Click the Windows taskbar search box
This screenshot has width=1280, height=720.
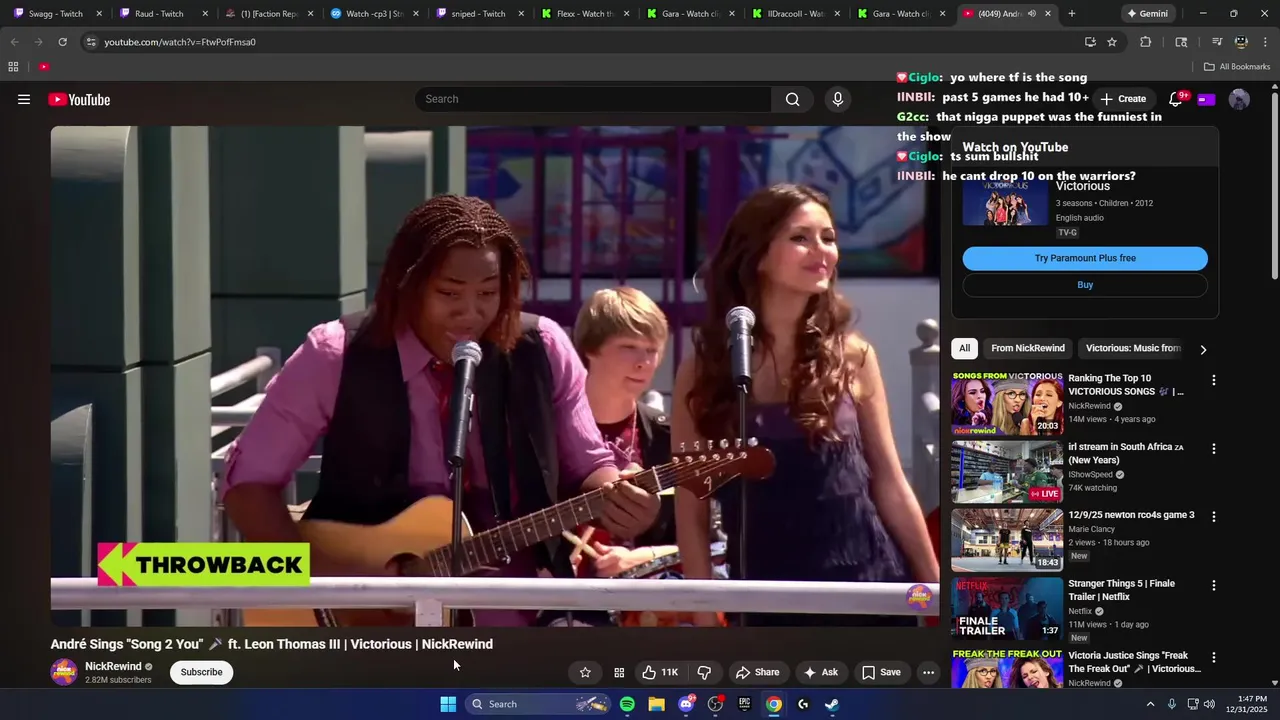click(x=539, y=704)
